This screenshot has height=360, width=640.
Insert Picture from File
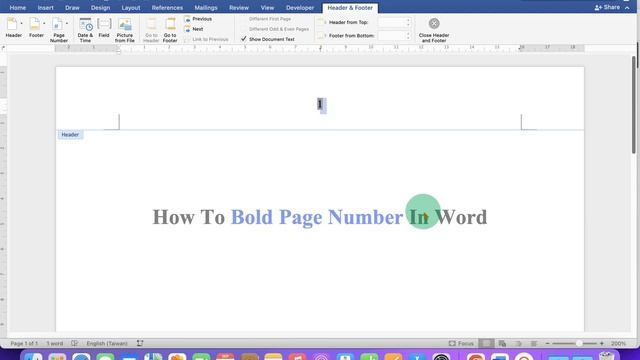[124, 30]
